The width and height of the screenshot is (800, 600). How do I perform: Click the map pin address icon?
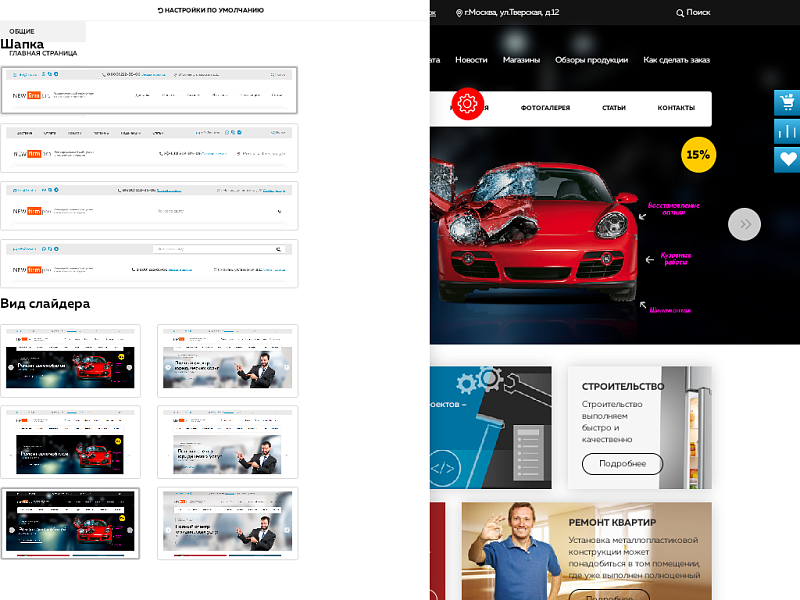[x=459, y=13]
